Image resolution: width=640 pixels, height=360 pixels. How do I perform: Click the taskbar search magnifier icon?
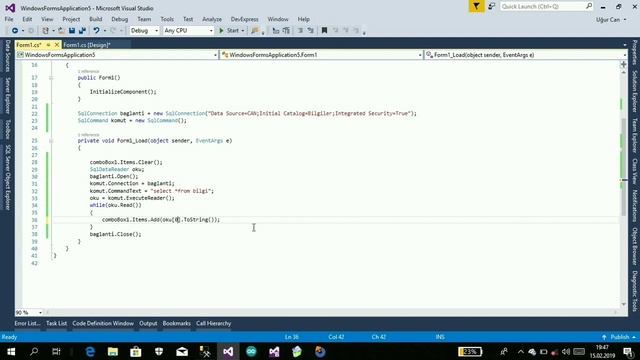(34, 351)
